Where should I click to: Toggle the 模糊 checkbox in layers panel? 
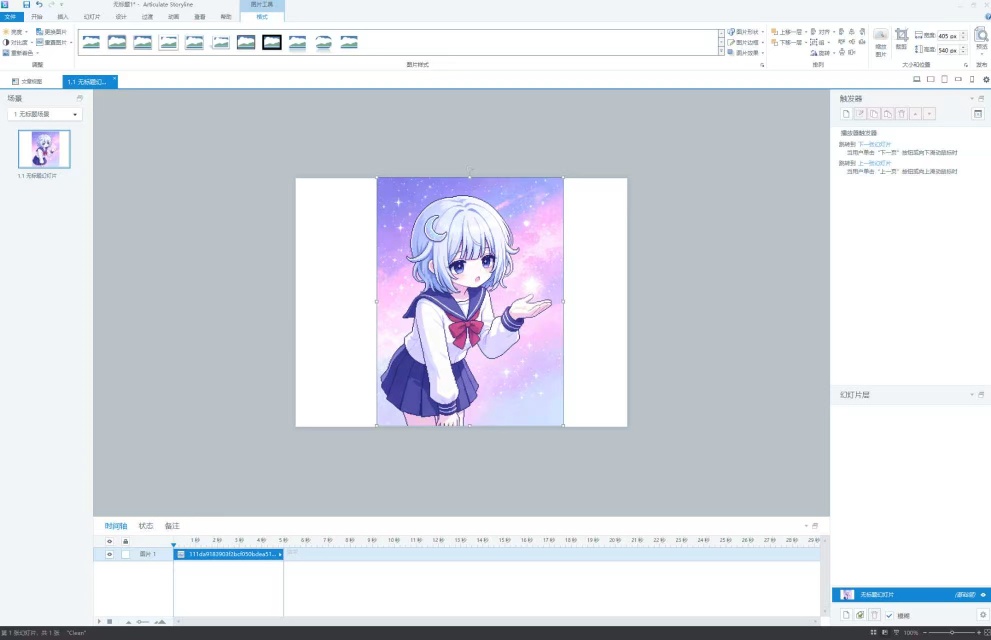tap(889, 615)
